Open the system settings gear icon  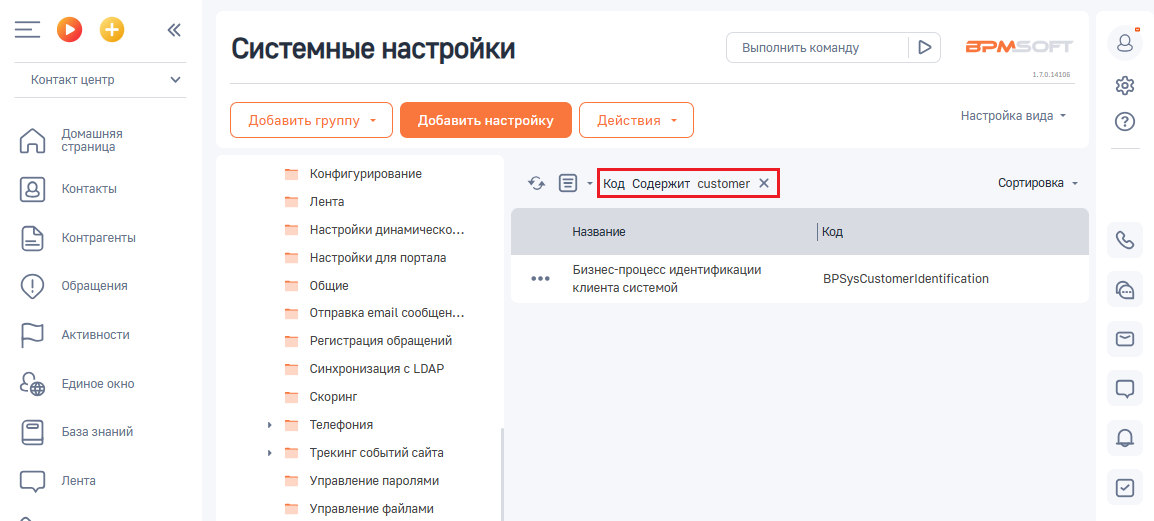[x=1125, y=85]
